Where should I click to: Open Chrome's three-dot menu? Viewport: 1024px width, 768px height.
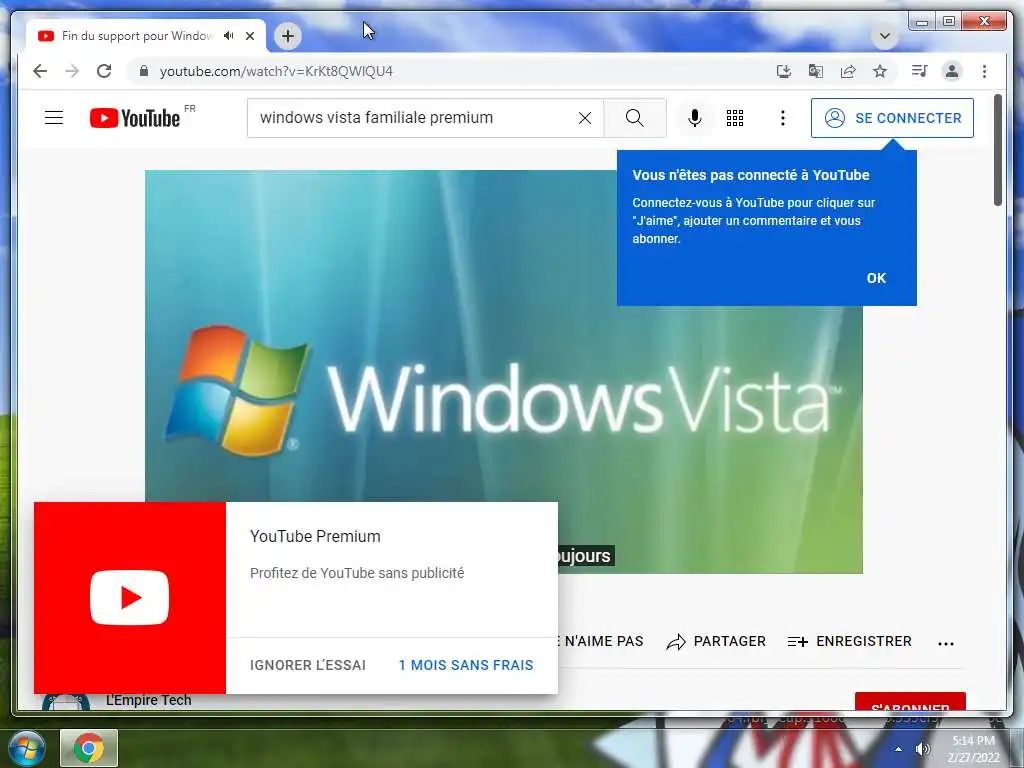point(984,71)
